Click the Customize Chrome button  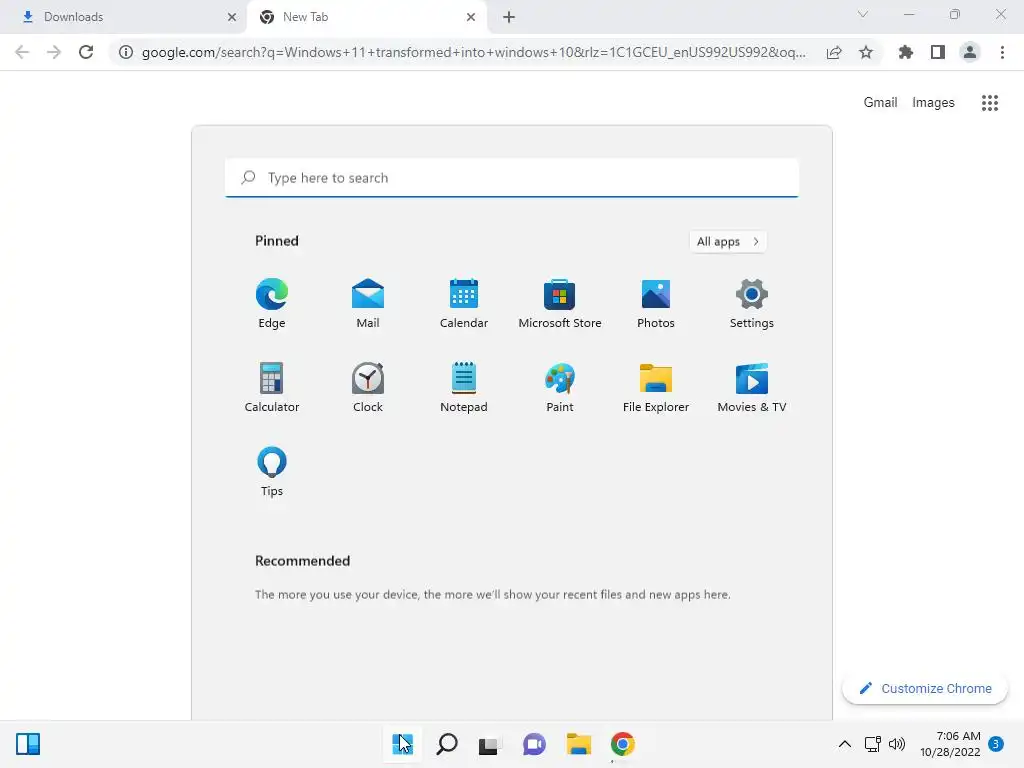click(925, 688)
